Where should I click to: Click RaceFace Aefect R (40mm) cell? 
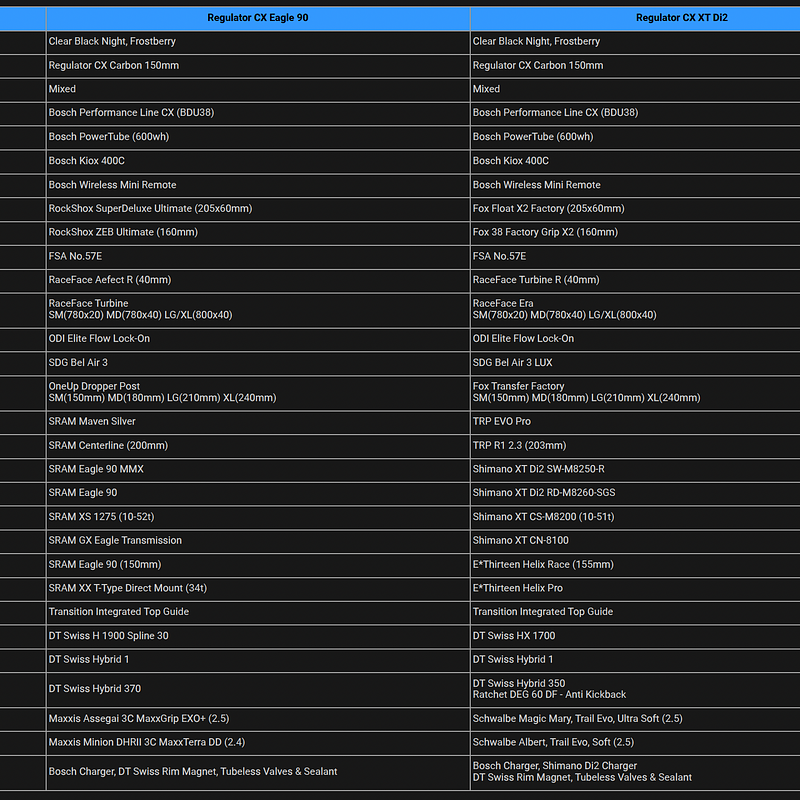pos(258,280)
